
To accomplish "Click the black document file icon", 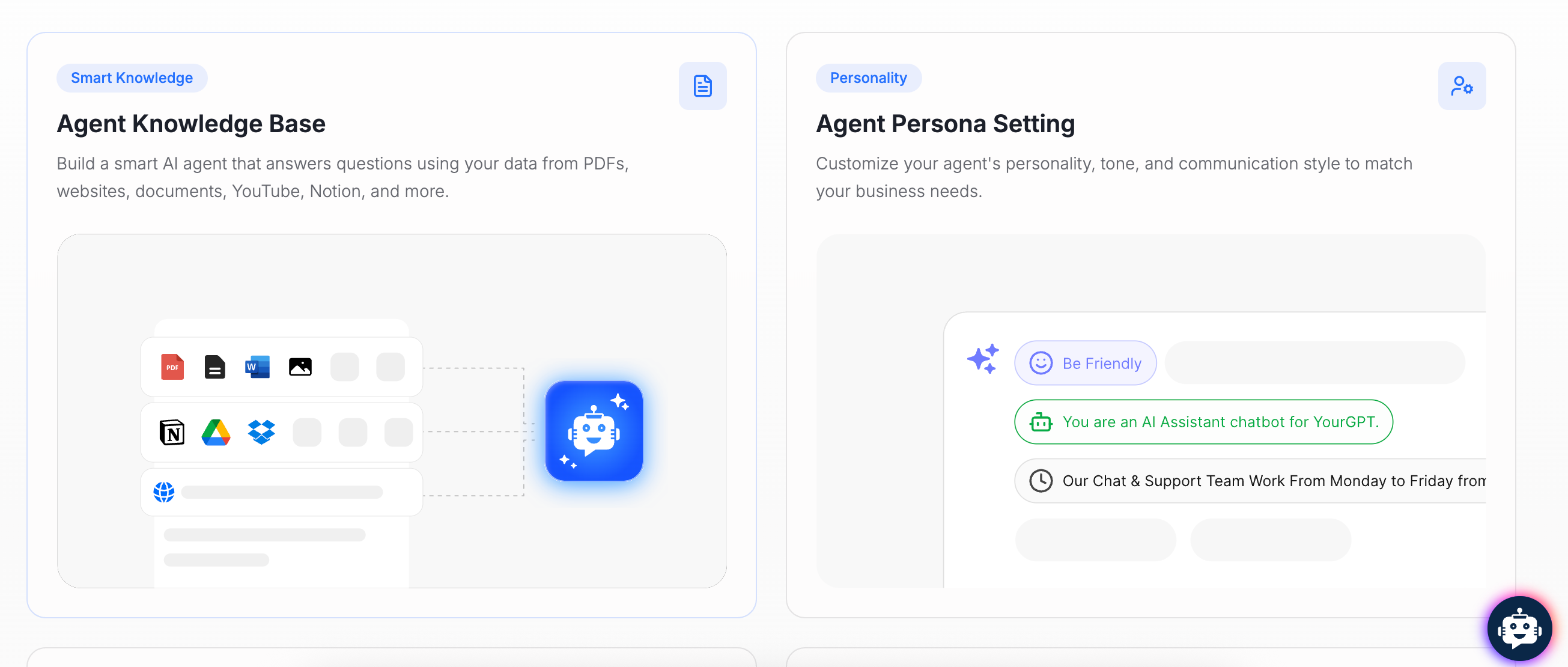I will 214,367.
